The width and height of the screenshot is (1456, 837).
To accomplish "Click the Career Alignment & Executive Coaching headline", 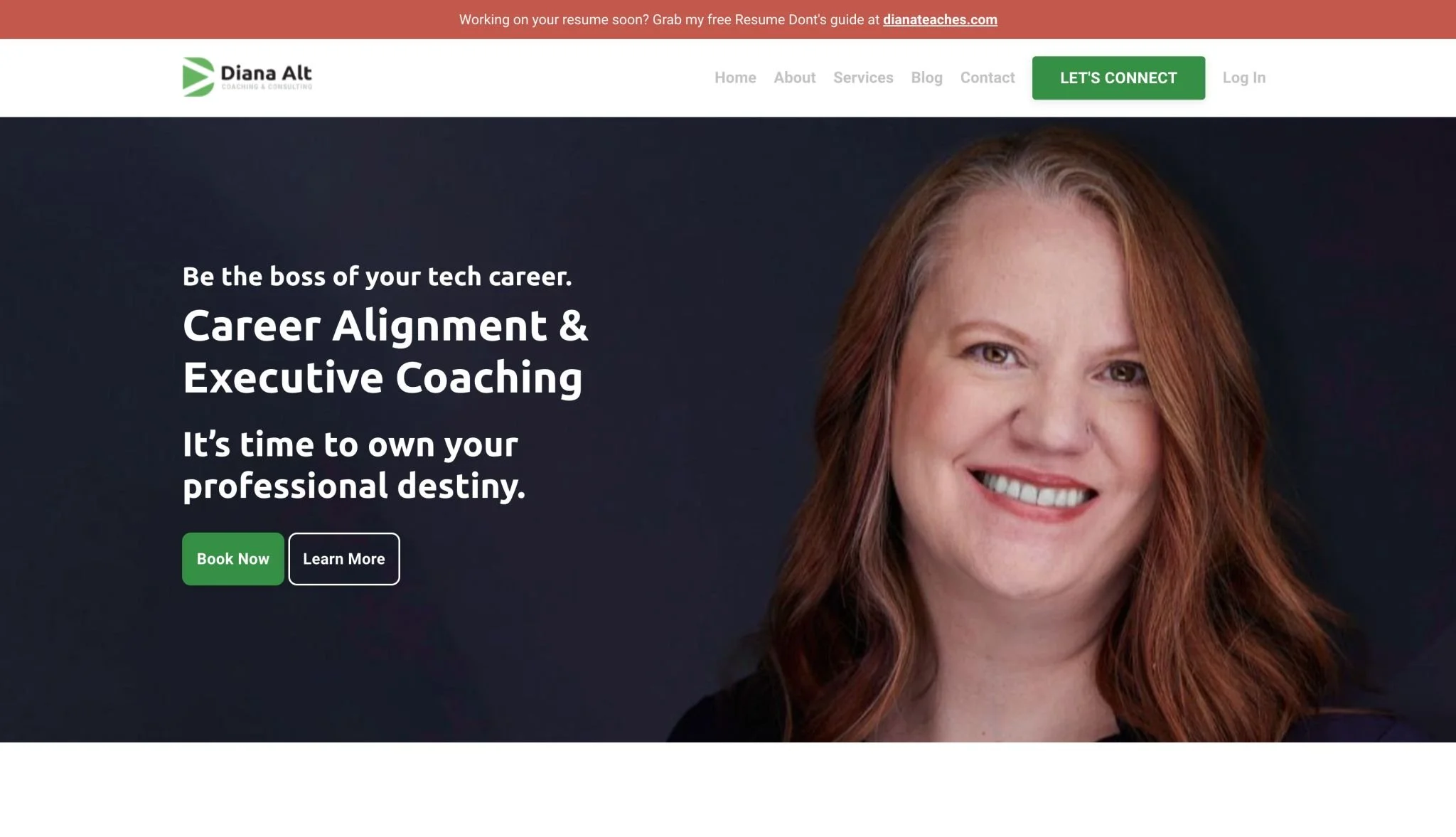I will coord(385,351).
